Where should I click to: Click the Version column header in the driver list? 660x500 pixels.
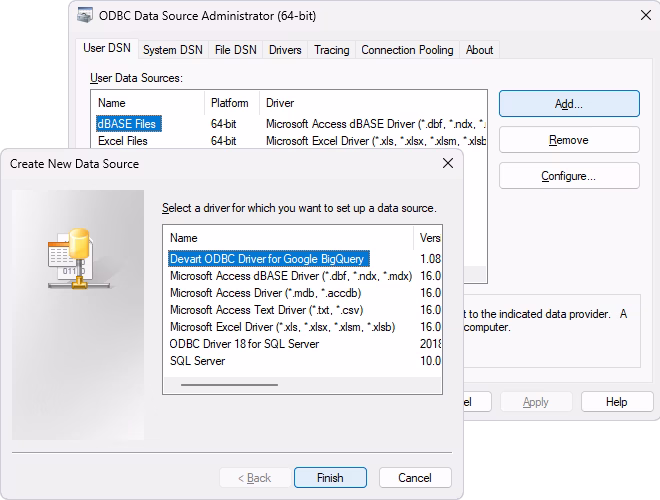click(x=428, y=238)
